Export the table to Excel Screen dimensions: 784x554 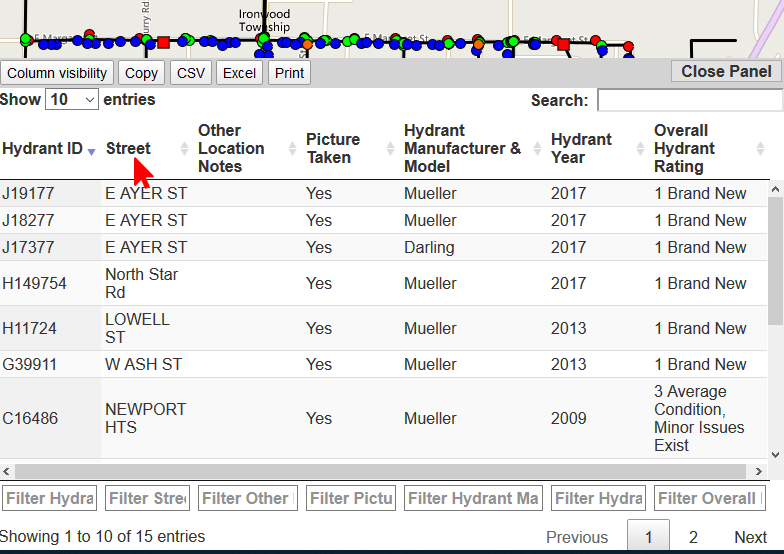(x=239, y=73)
